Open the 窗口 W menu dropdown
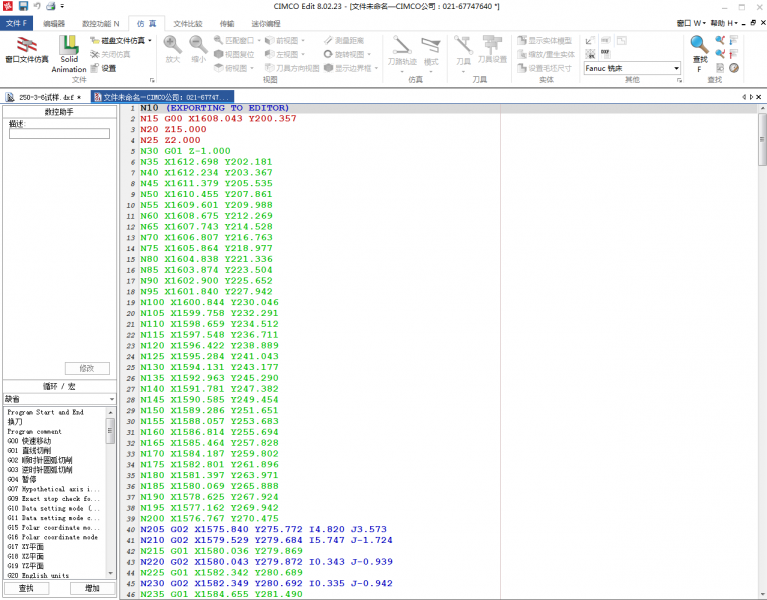This screenshot has height=600, width=767. 691,23
